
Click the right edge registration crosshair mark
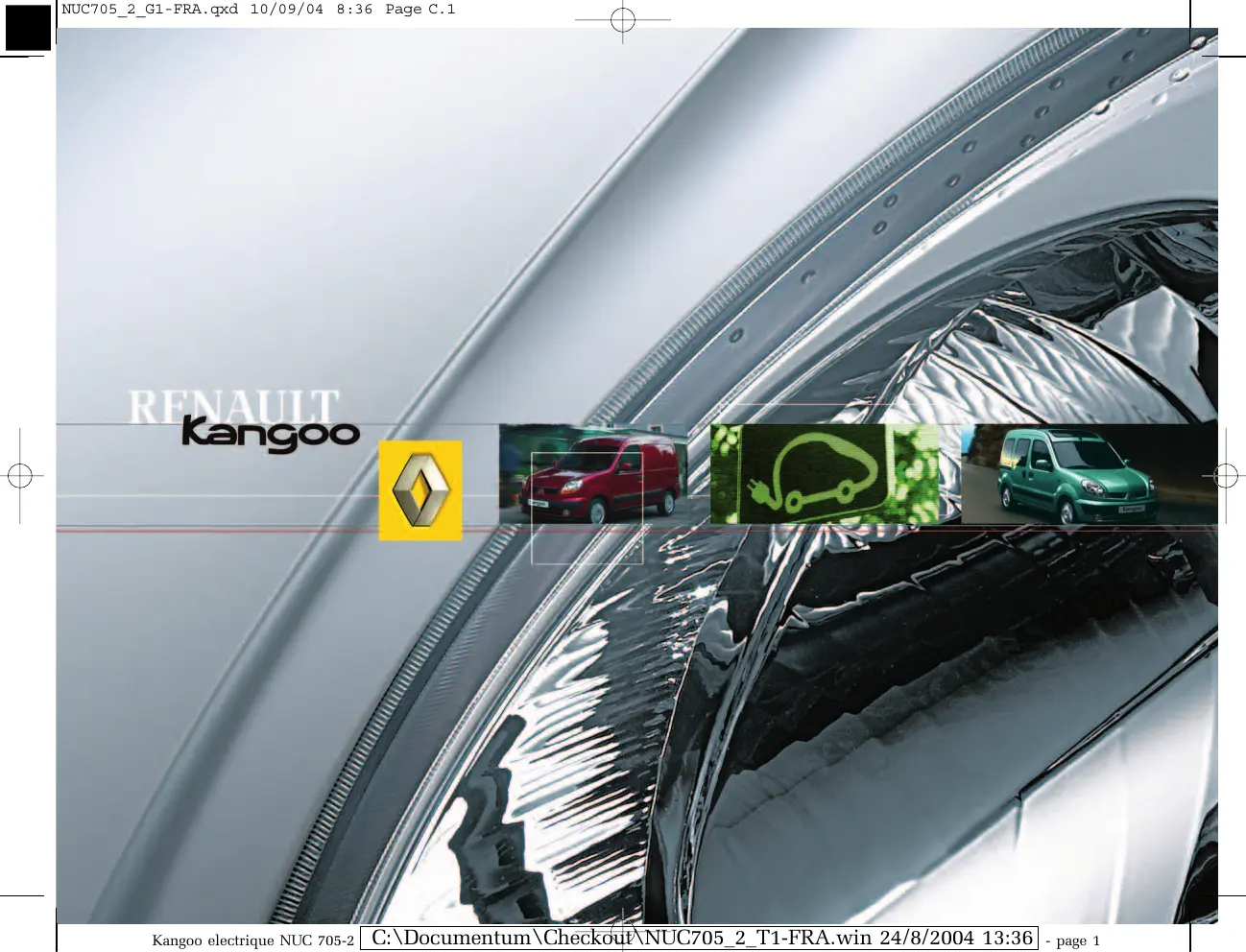tap(1226, 475)
